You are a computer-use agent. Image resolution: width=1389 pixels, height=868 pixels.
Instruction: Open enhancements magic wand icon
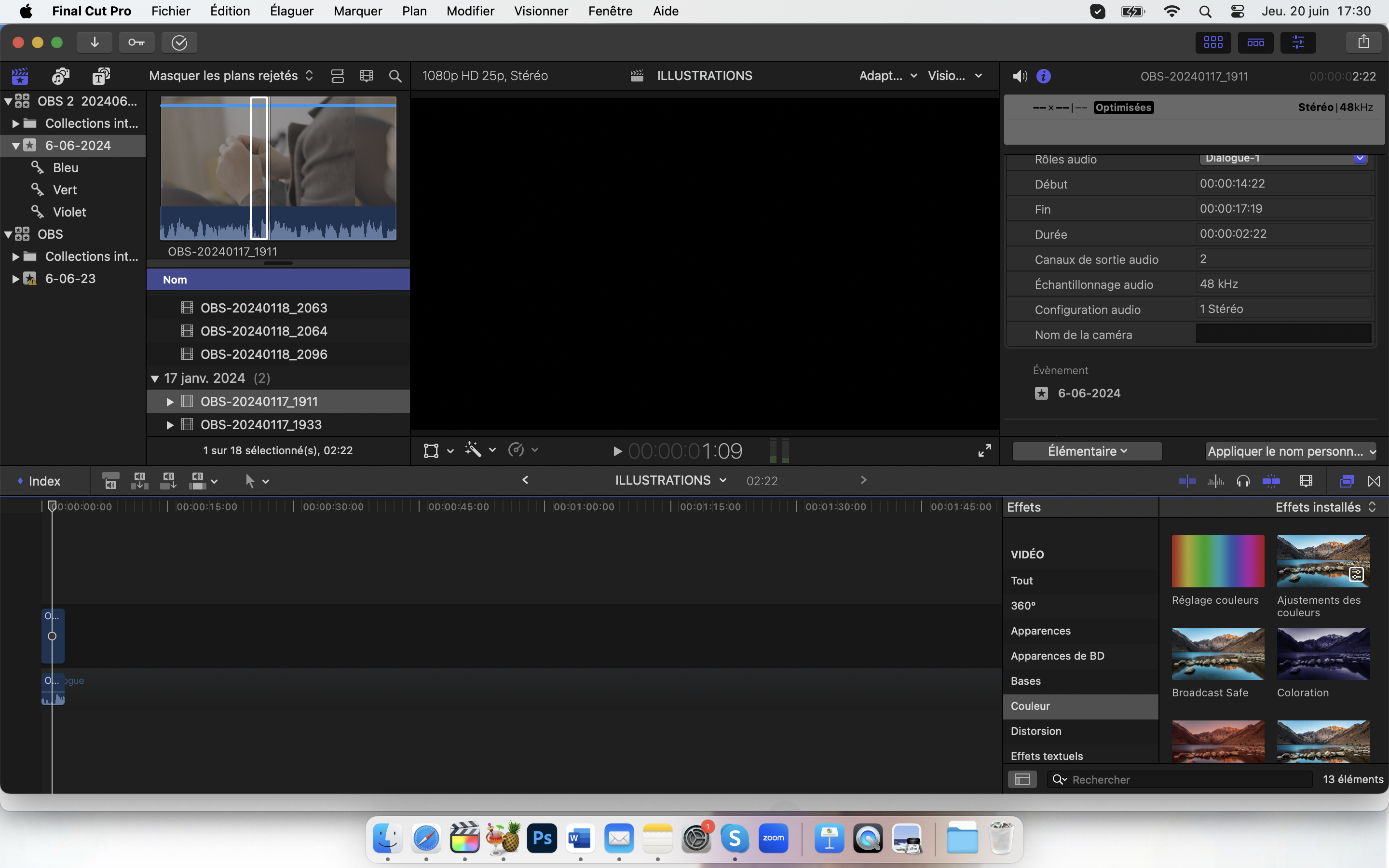pyautogui.click(x=473, y=449)
